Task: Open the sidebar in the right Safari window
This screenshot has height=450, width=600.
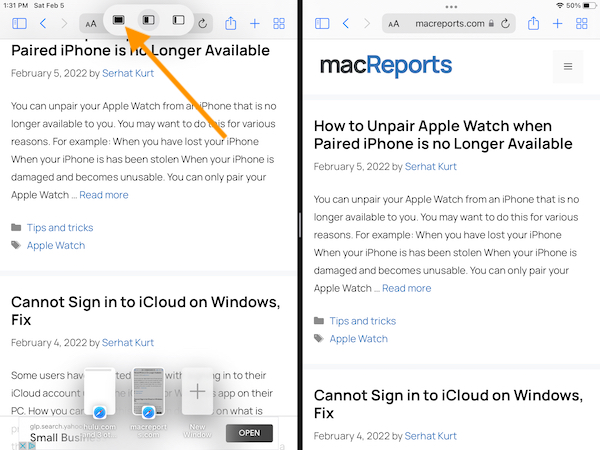Action: [x=322, y=24]
